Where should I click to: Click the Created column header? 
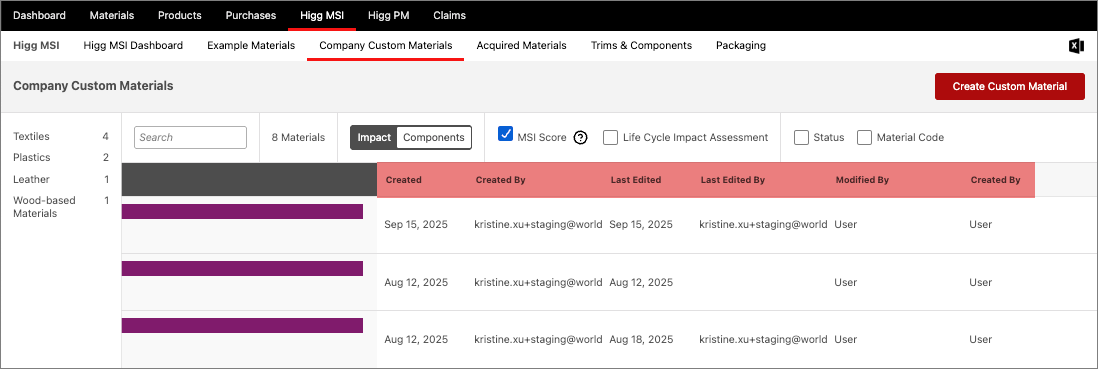coord(403,180)
